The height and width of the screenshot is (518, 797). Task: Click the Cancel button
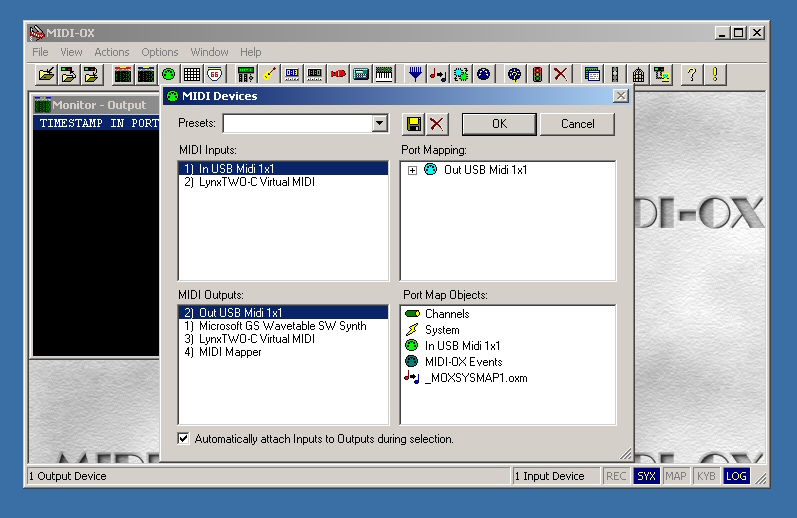coord(577,124)
